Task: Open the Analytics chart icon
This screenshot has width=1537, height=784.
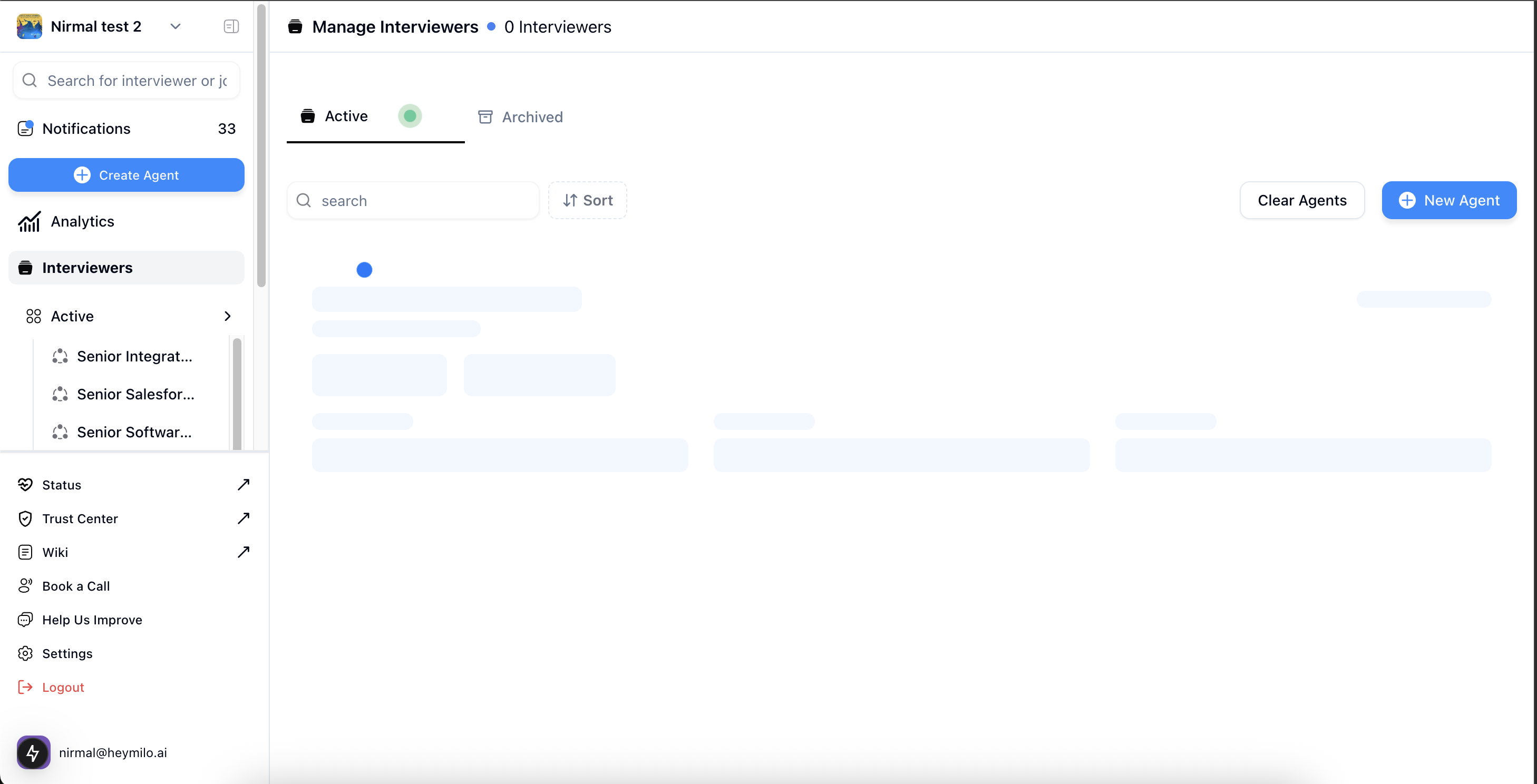Action: click(29, 221)
